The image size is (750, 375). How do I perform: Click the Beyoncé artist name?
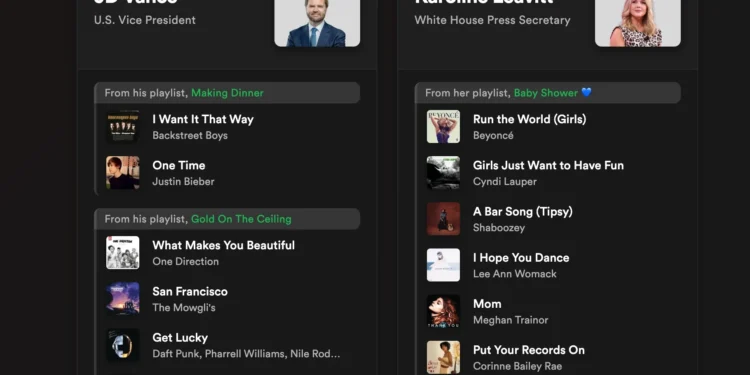pyautogui.click(x=493, y=135)
